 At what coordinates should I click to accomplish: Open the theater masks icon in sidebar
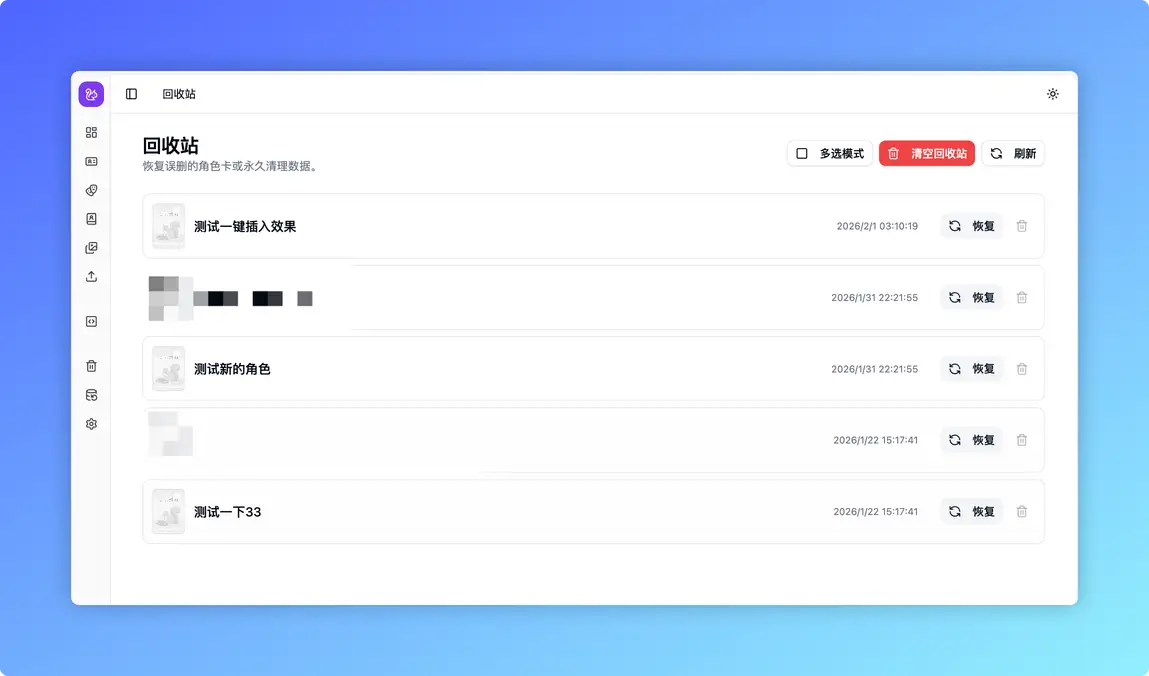click(x=91, y=190)
